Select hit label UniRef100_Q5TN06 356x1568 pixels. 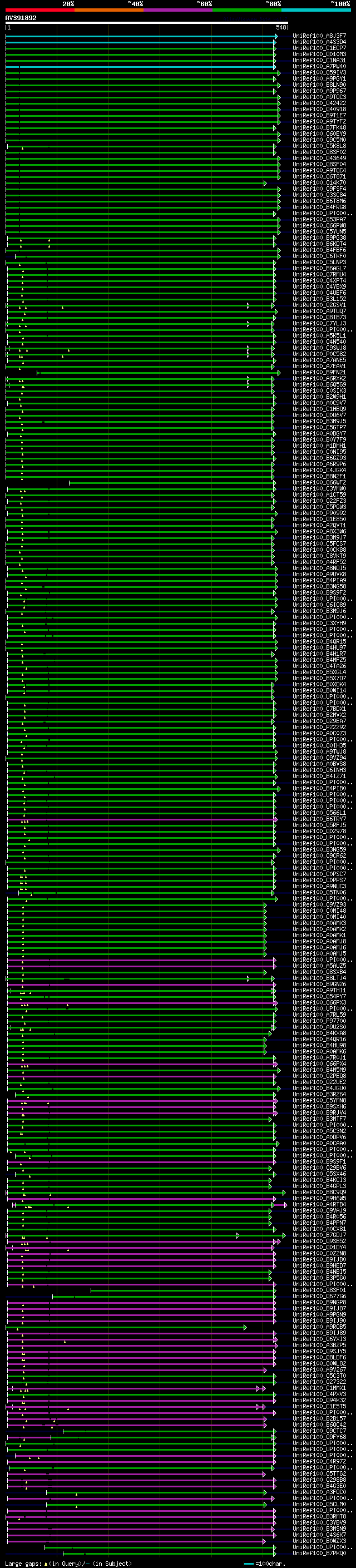[319, 892]
